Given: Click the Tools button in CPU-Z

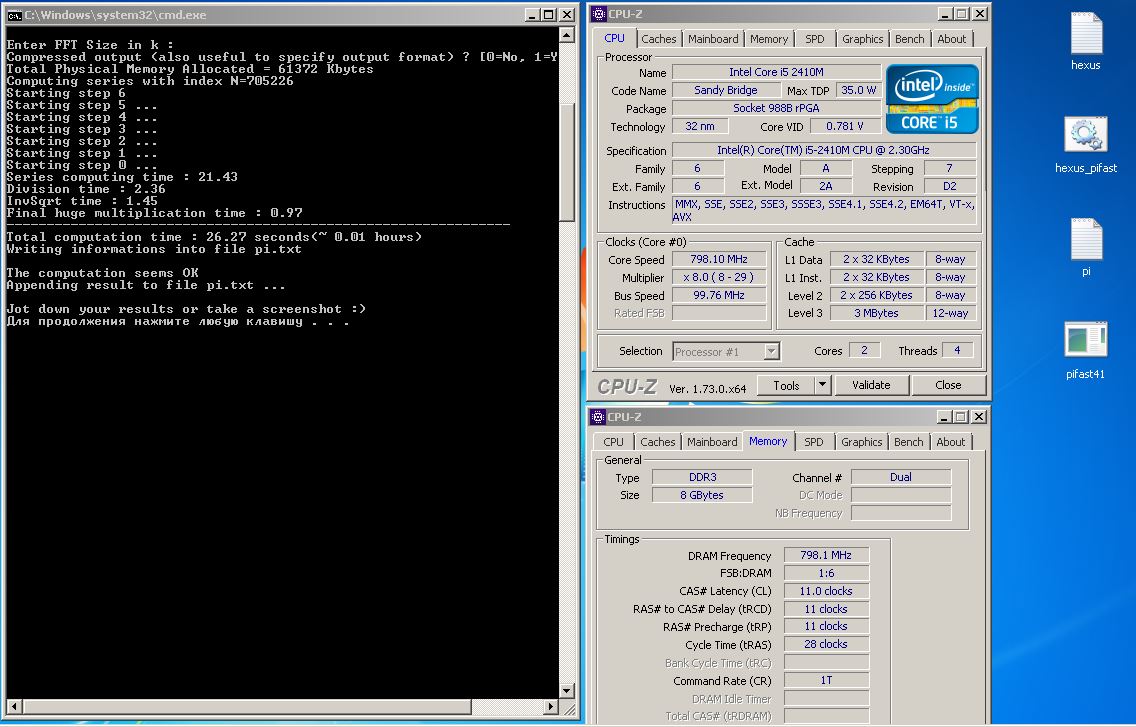Looking at the screenshot, I should coord(786,386).
